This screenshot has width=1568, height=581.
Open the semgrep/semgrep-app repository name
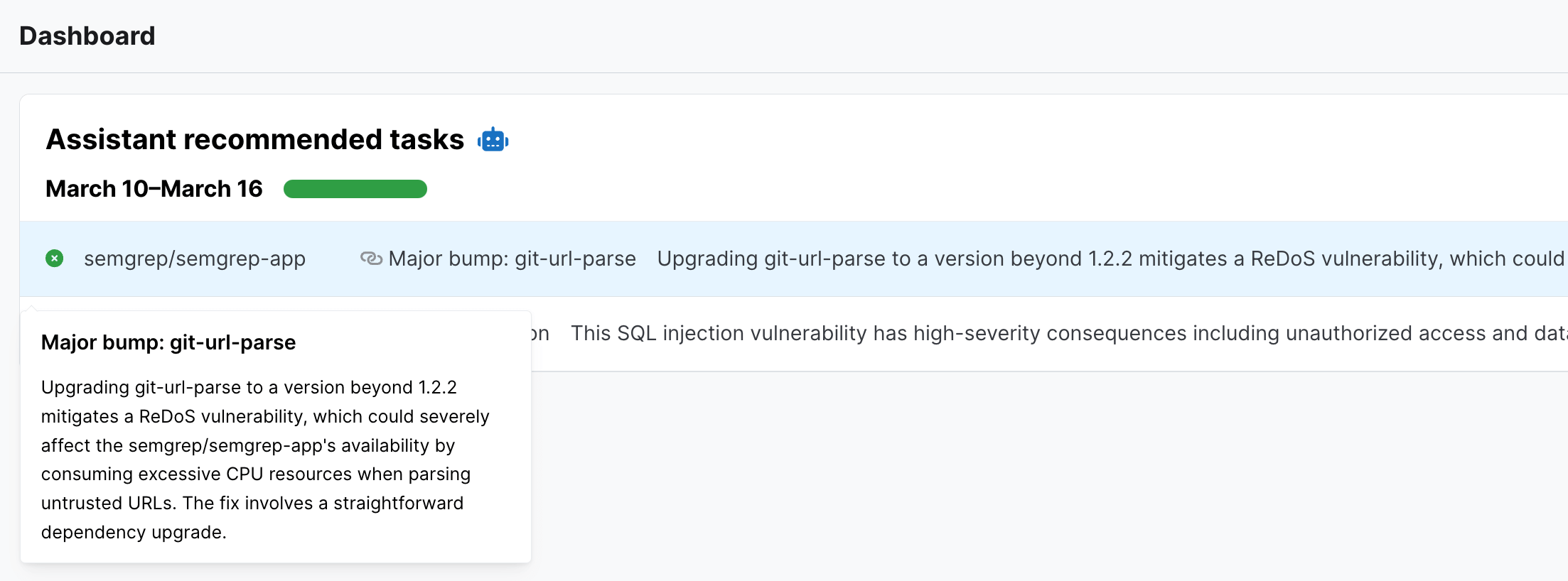[x=194, y=259]
